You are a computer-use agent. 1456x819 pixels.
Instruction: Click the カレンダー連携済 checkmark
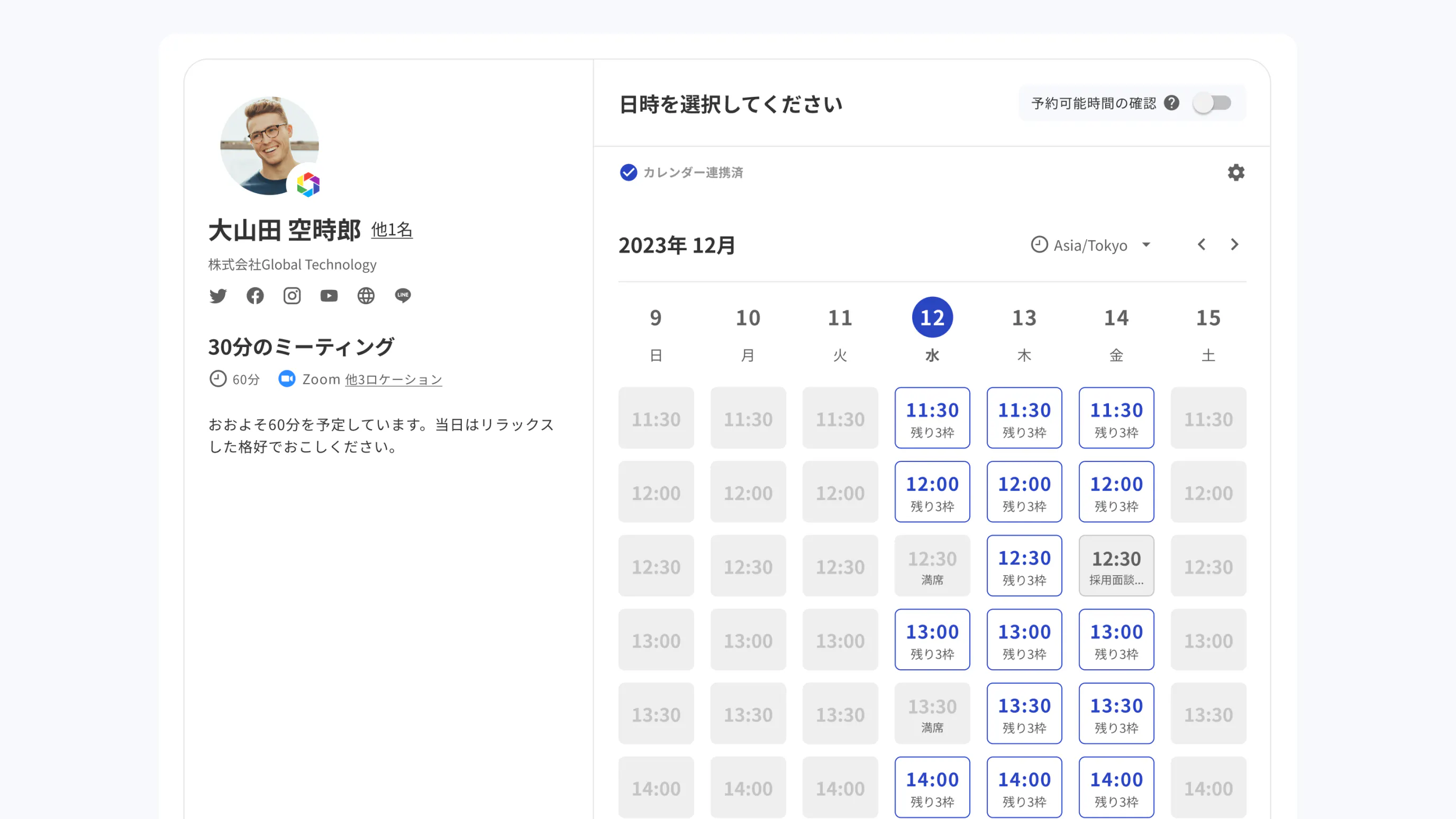click(628, 172)
